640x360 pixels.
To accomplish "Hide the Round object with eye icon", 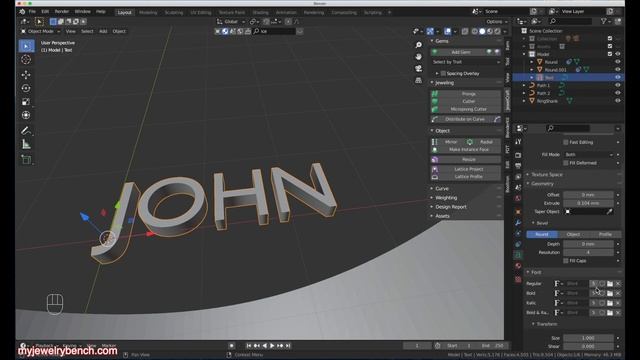I will (618, 62).
